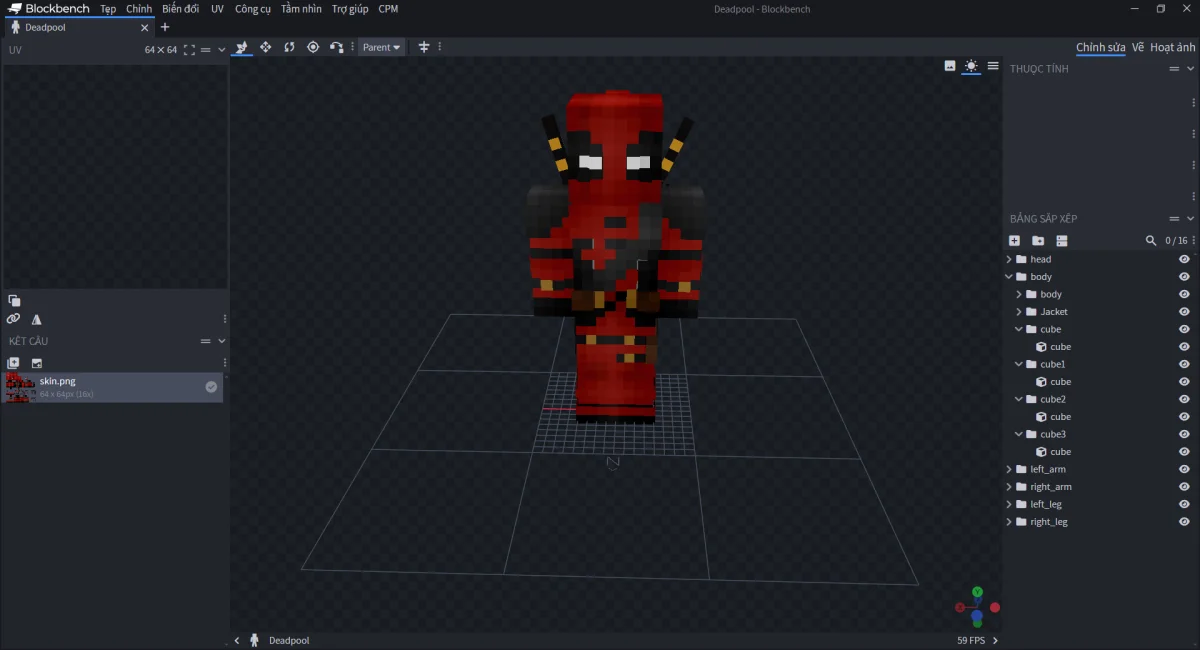Collapse the cube3 group
Viewport: 1200px width, 650px height.
pyautogui.click(x=1019, y=434)
